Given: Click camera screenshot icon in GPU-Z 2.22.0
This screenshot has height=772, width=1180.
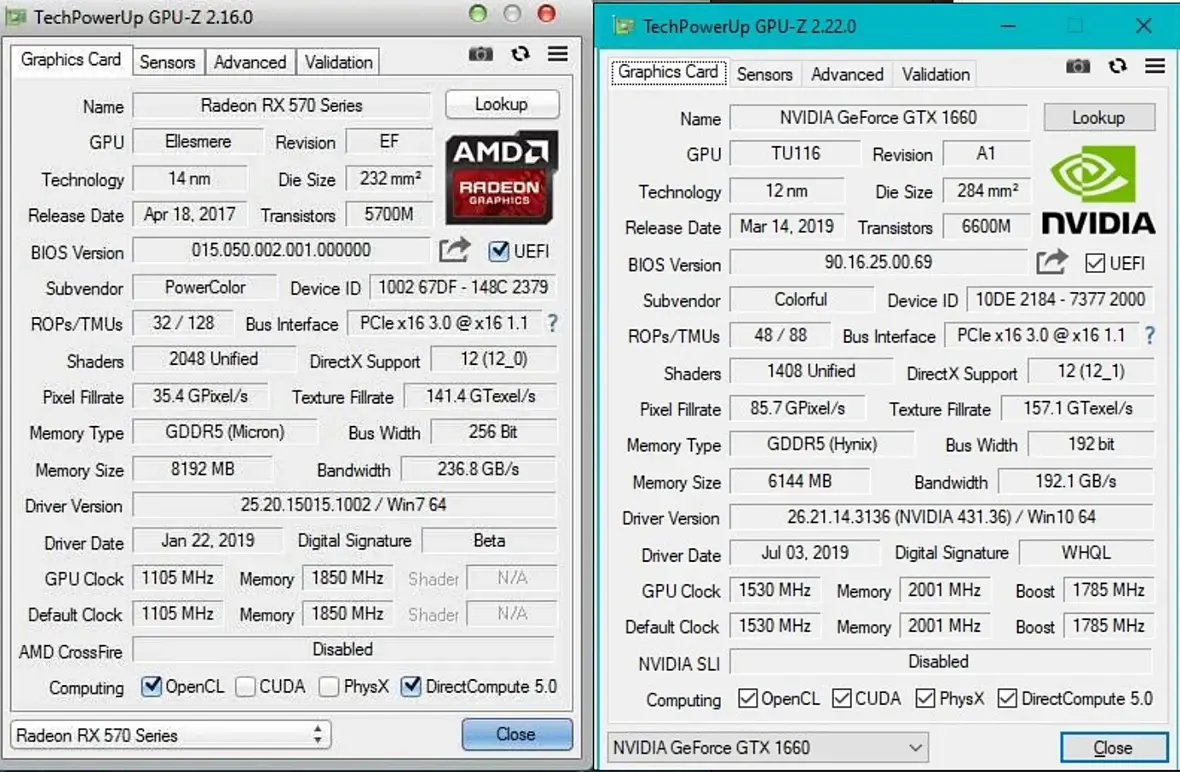Looking at the screenshot, I should tap(1078, 66).
